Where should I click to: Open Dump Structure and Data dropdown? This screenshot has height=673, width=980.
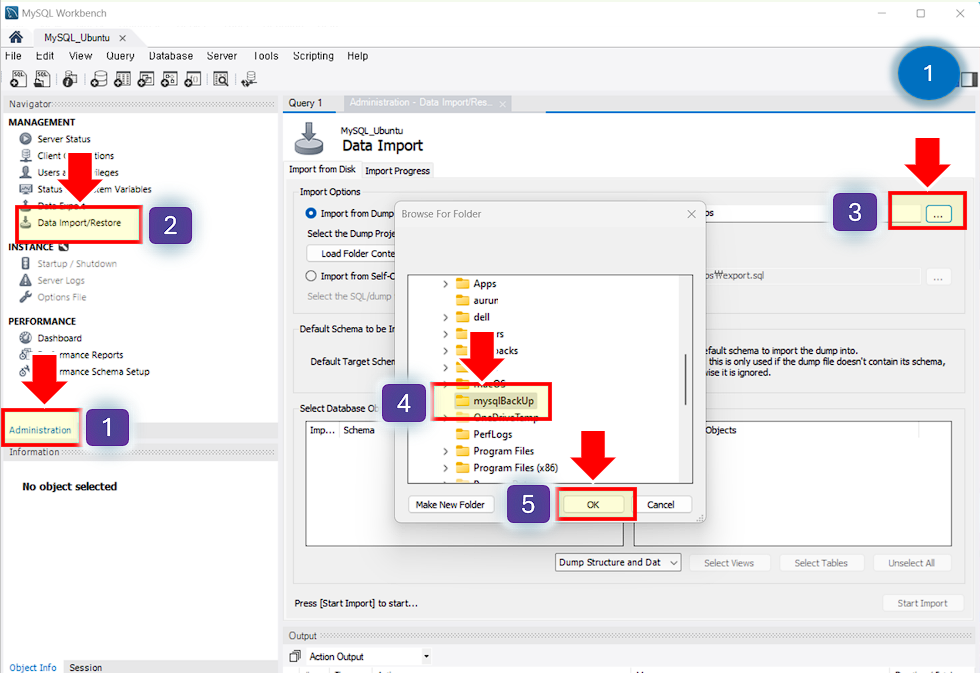click(618, 562)
